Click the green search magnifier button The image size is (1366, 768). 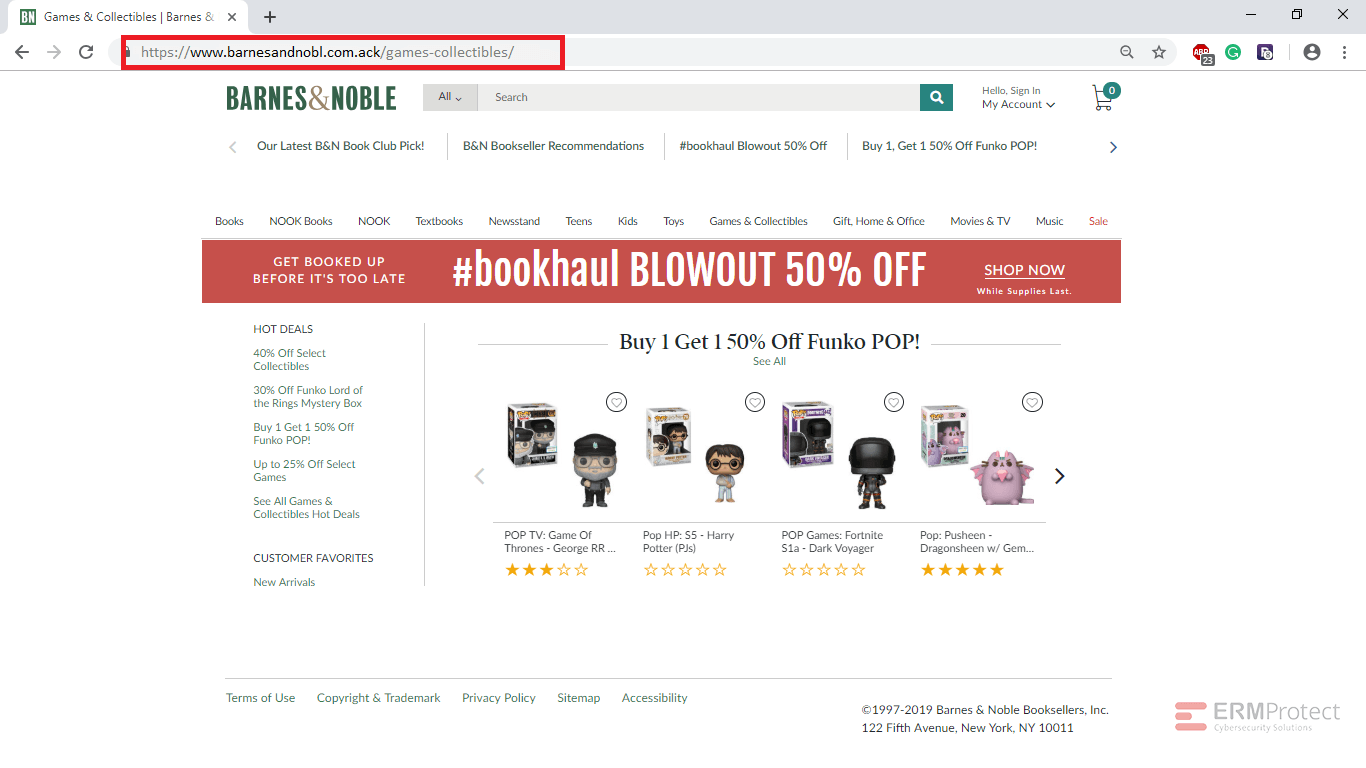(x=936, y=97)
